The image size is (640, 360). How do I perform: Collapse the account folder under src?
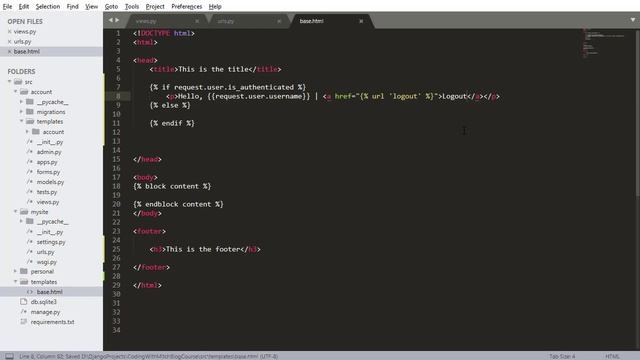click(16, 92)
